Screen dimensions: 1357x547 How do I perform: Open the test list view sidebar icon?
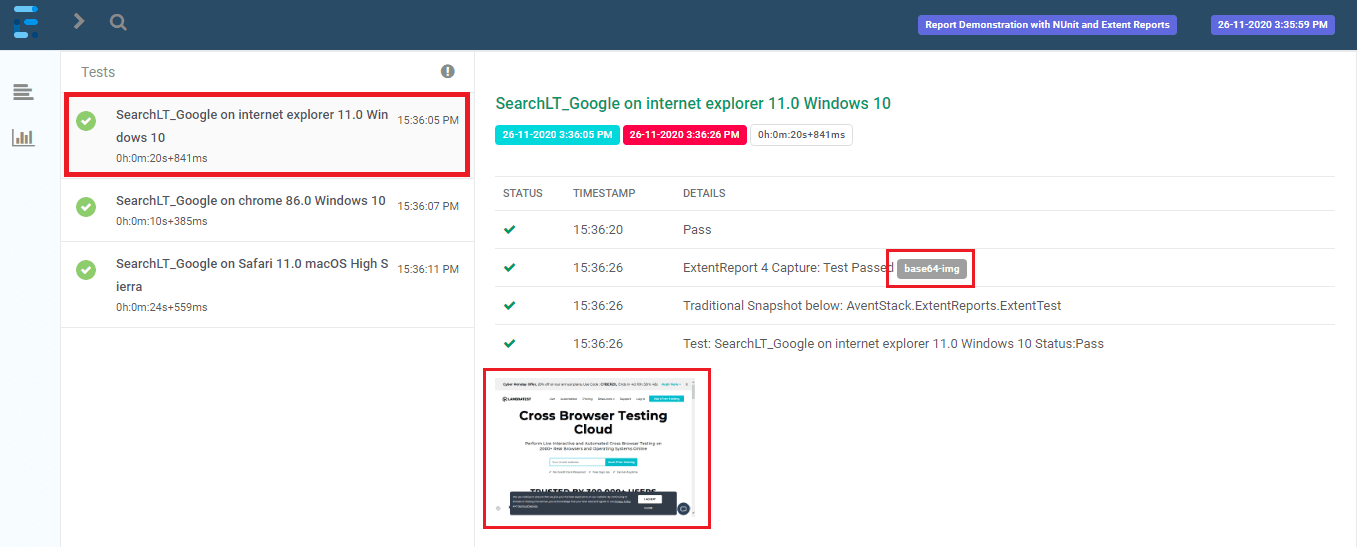pyautogui.click(x=23, y=93)
